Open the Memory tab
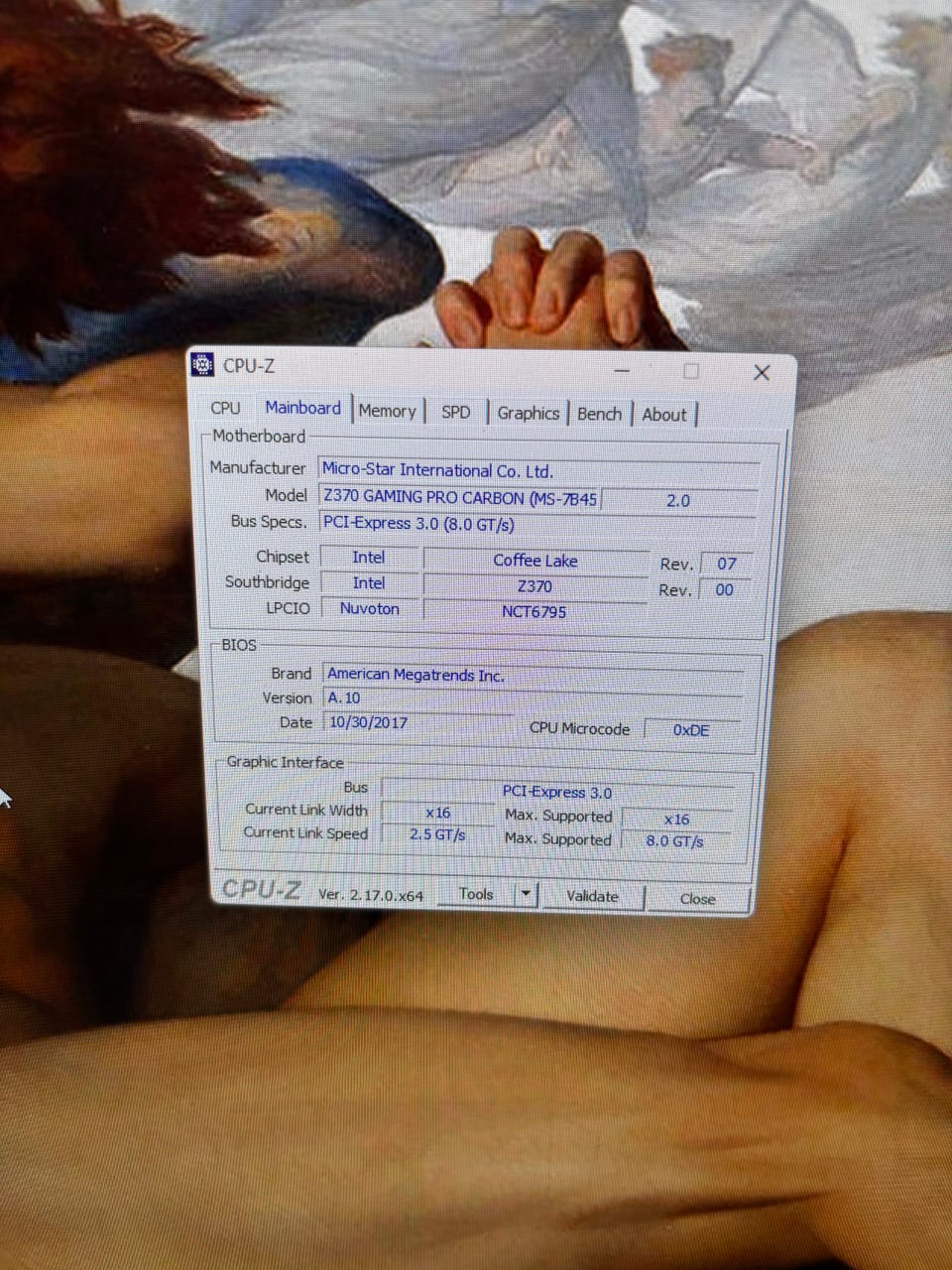 387,411
